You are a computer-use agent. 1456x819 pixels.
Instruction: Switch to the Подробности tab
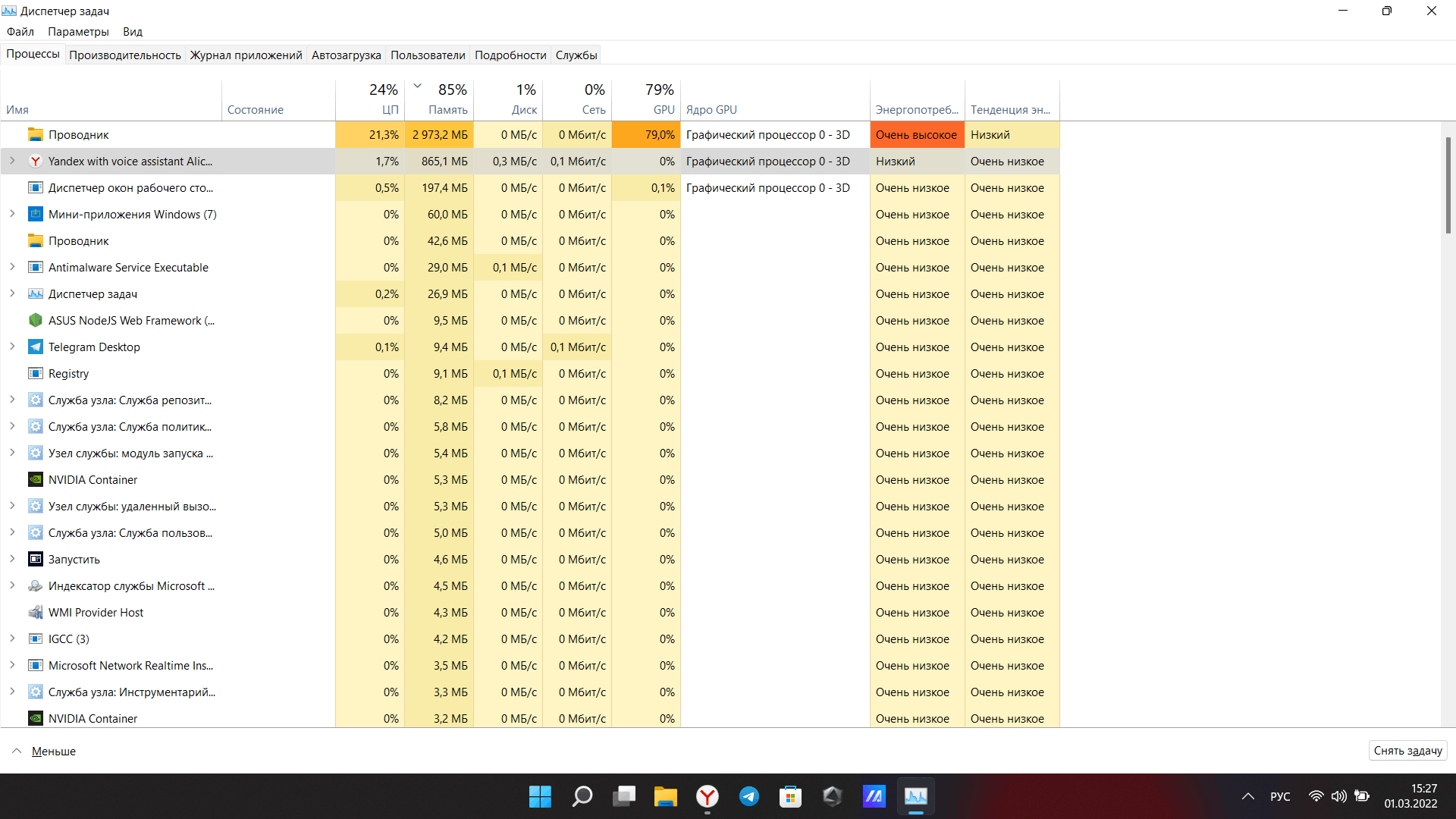point(510,55)
